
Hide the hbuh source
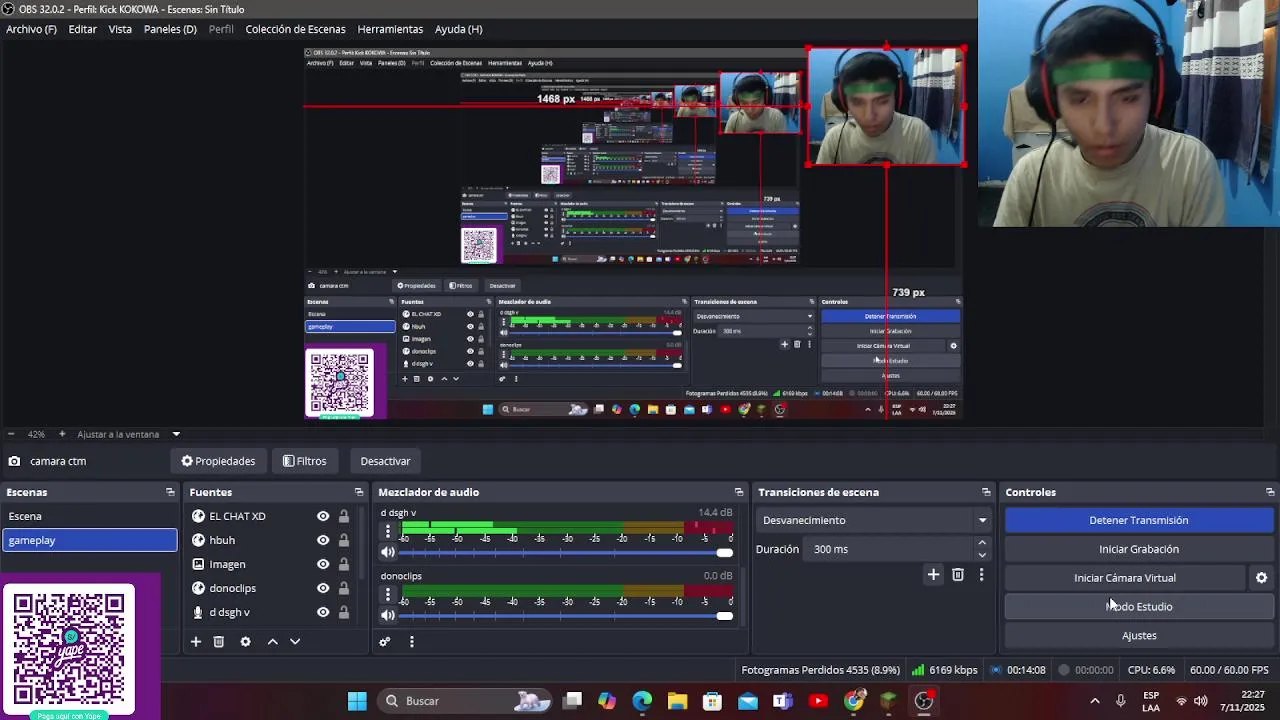tap(323, 540)
